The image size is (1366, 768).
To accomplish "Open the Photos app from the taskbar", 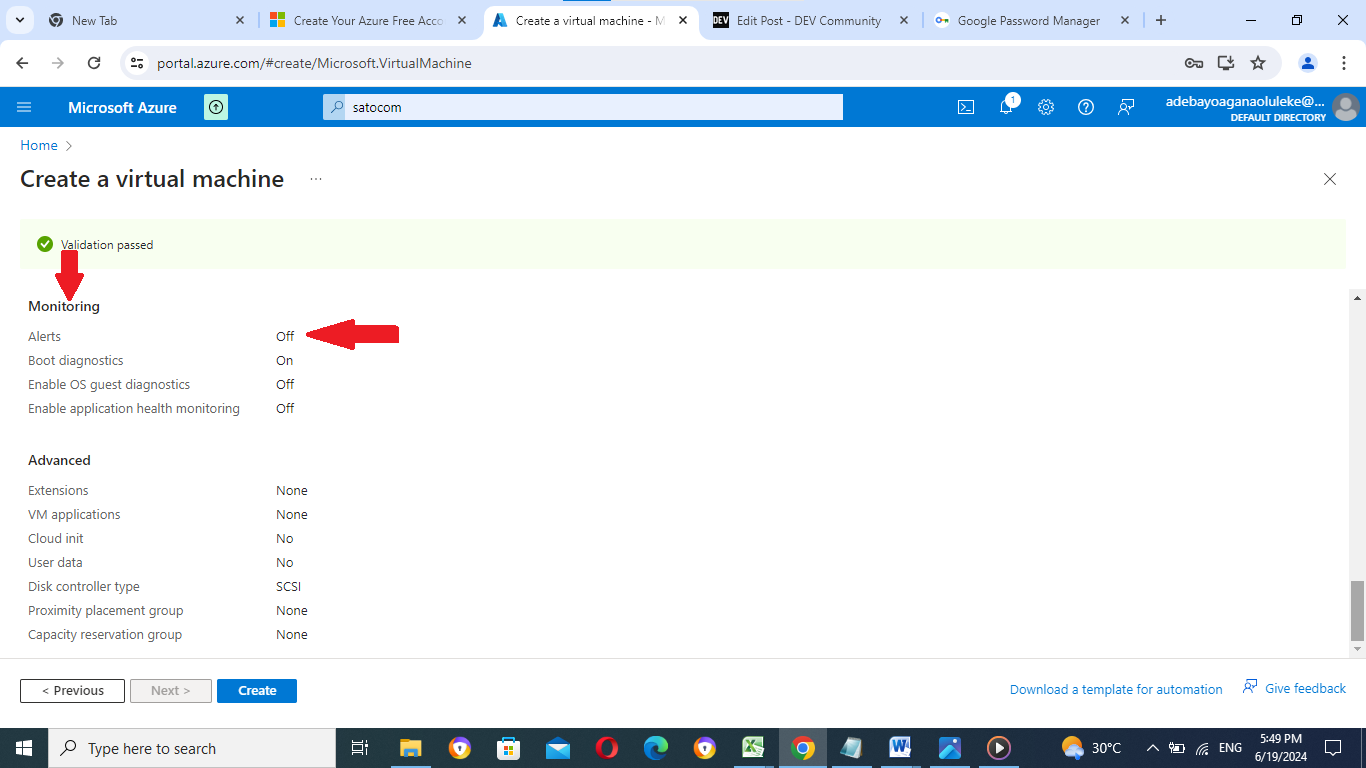I will pos(950,748).
